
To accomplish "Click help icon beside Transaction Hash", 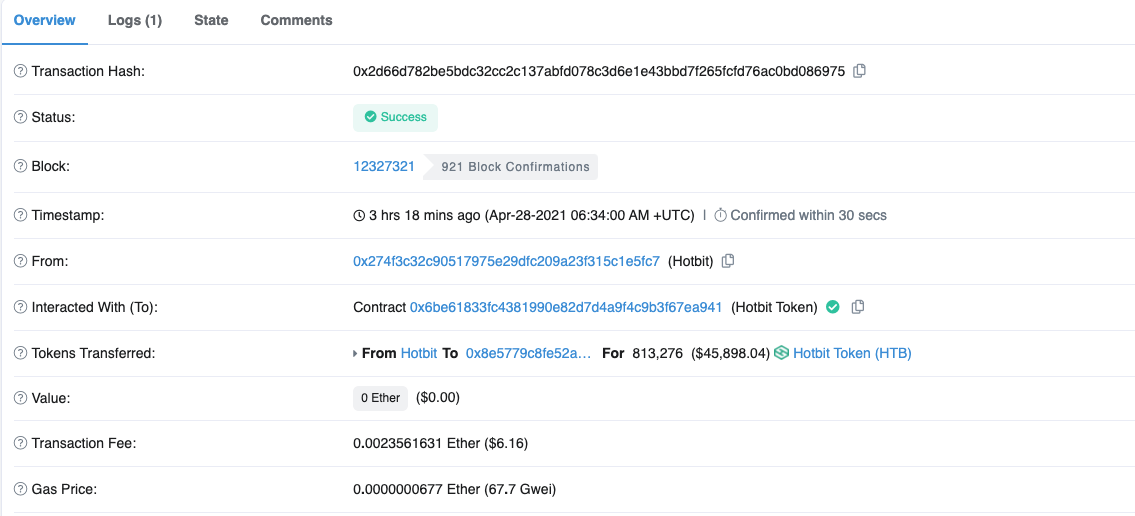I will coord(20,72).
